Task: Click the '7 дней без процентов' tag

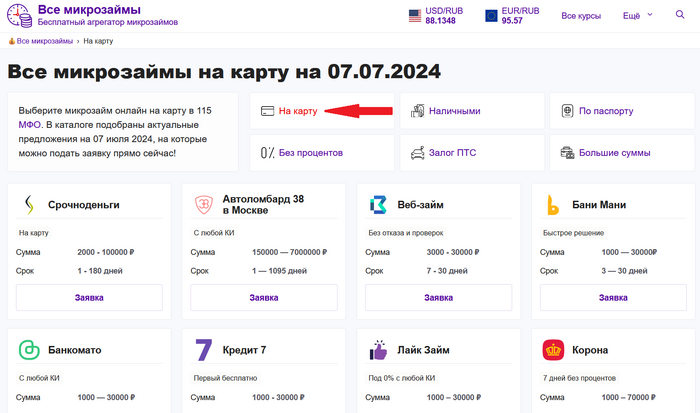Action: point(579,378)
